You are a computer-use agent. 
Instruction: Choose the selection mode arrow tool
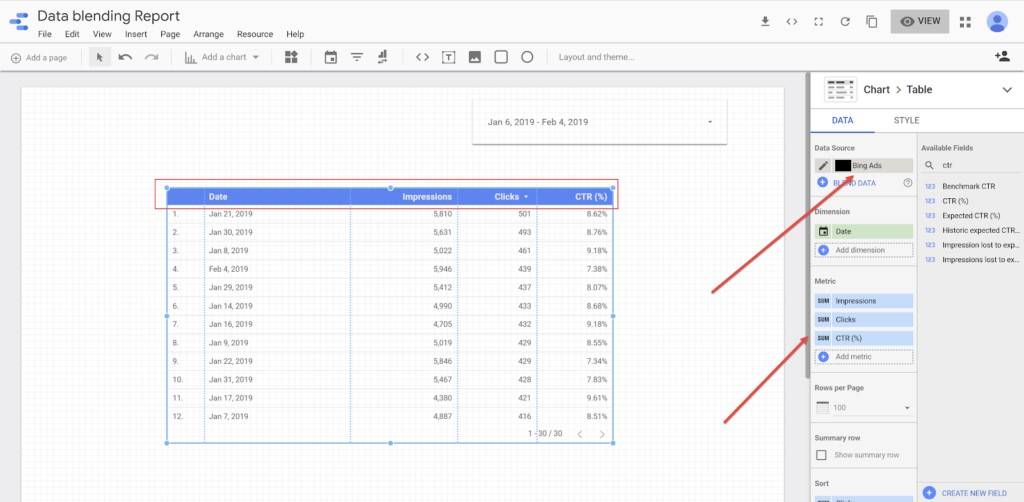coord(99,57)
